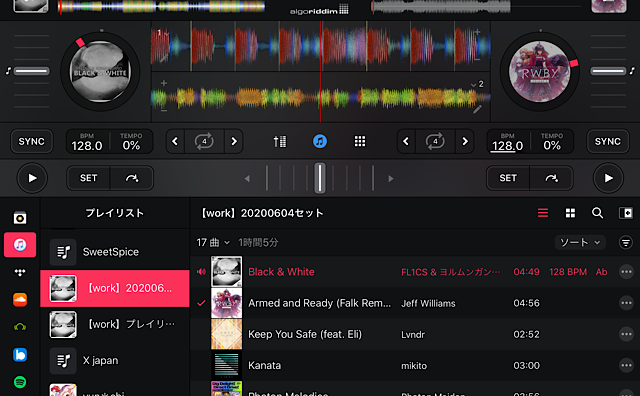
Task: Select the Keep You Safe (feat. Eli) track
Action: pyautogui.click(x=415, y=334)
